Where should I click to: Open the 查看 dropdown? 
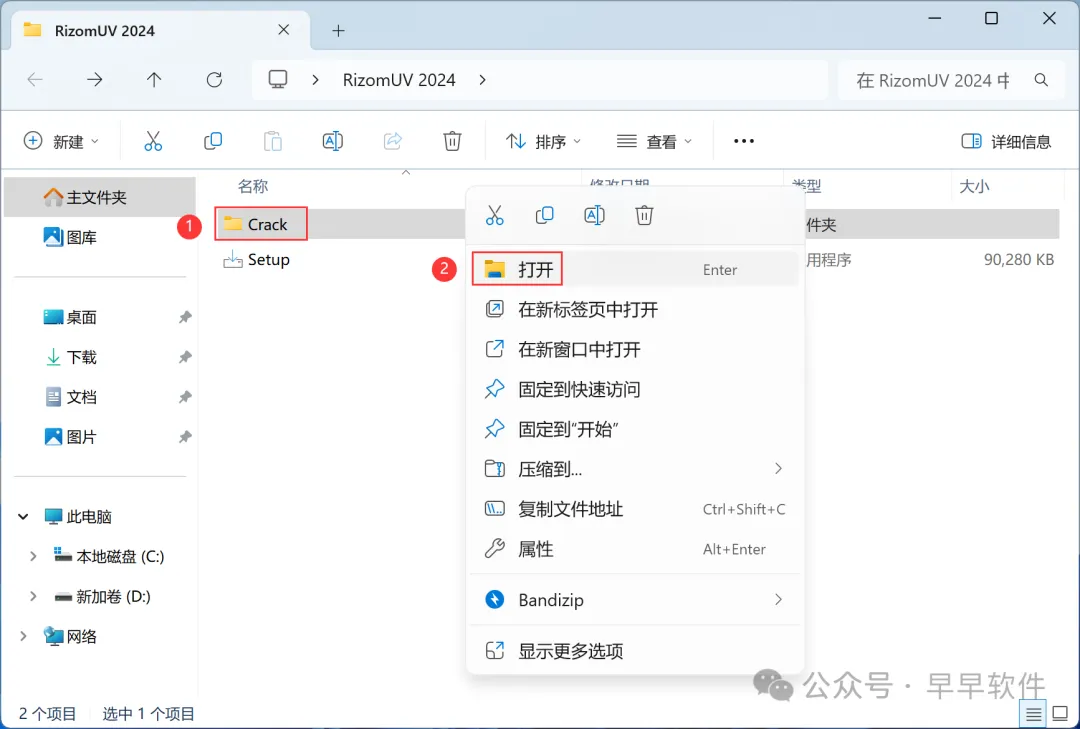654,141
